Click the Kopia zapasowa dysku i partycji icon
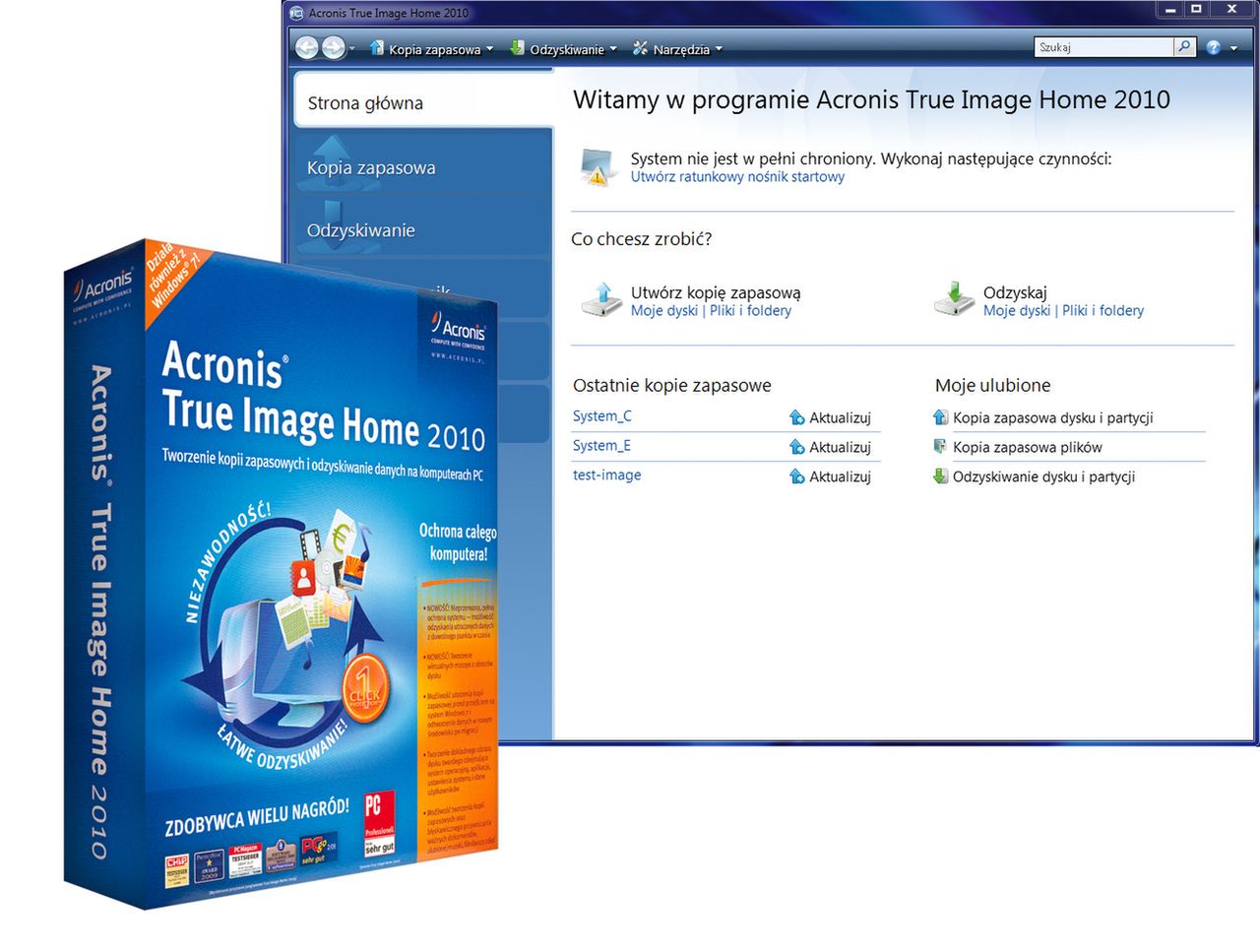This screenshot has width=1260, height=952. click(x=940, y=417)
